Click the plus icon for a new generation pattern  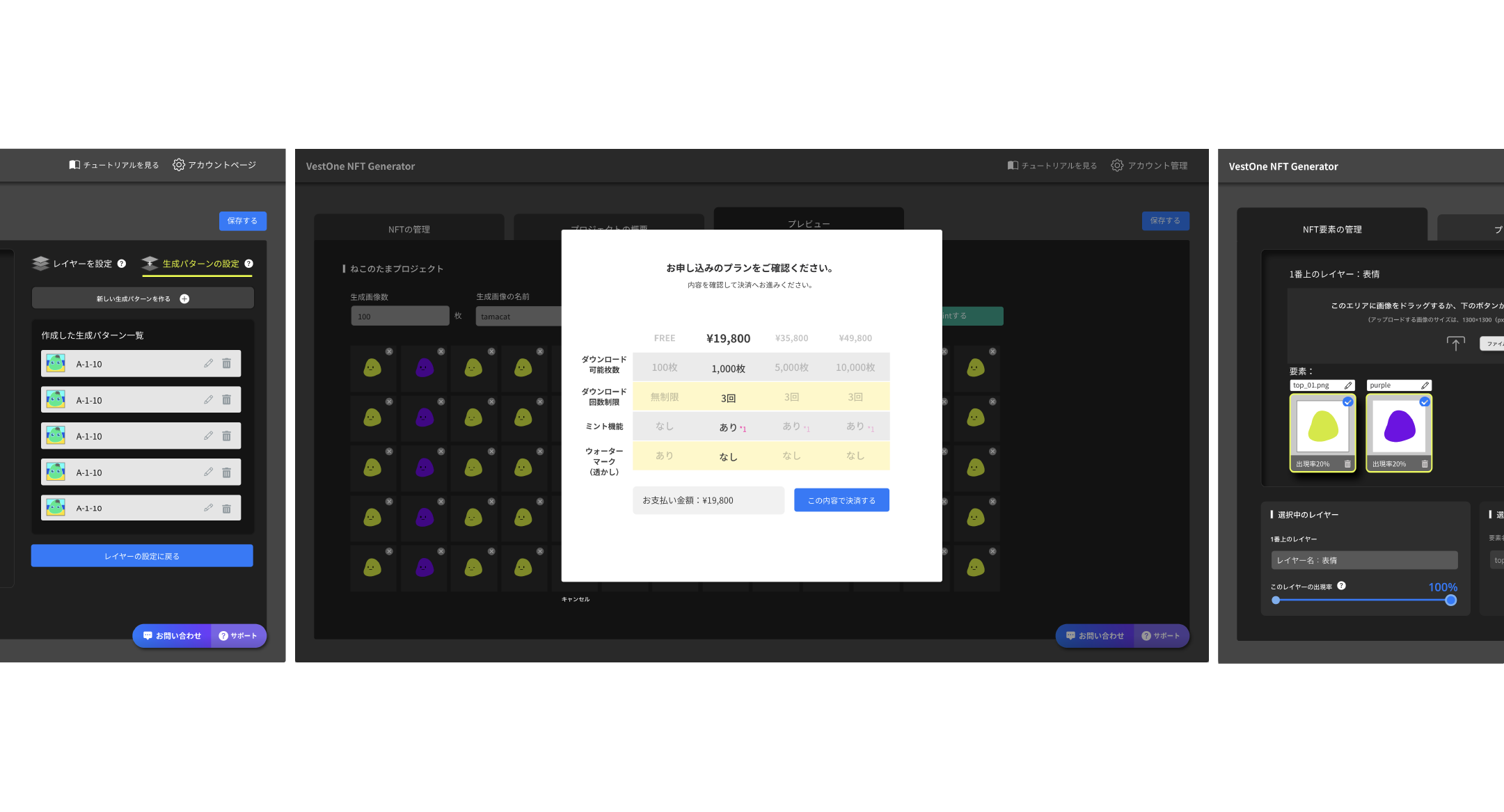[x=184, y=298]
